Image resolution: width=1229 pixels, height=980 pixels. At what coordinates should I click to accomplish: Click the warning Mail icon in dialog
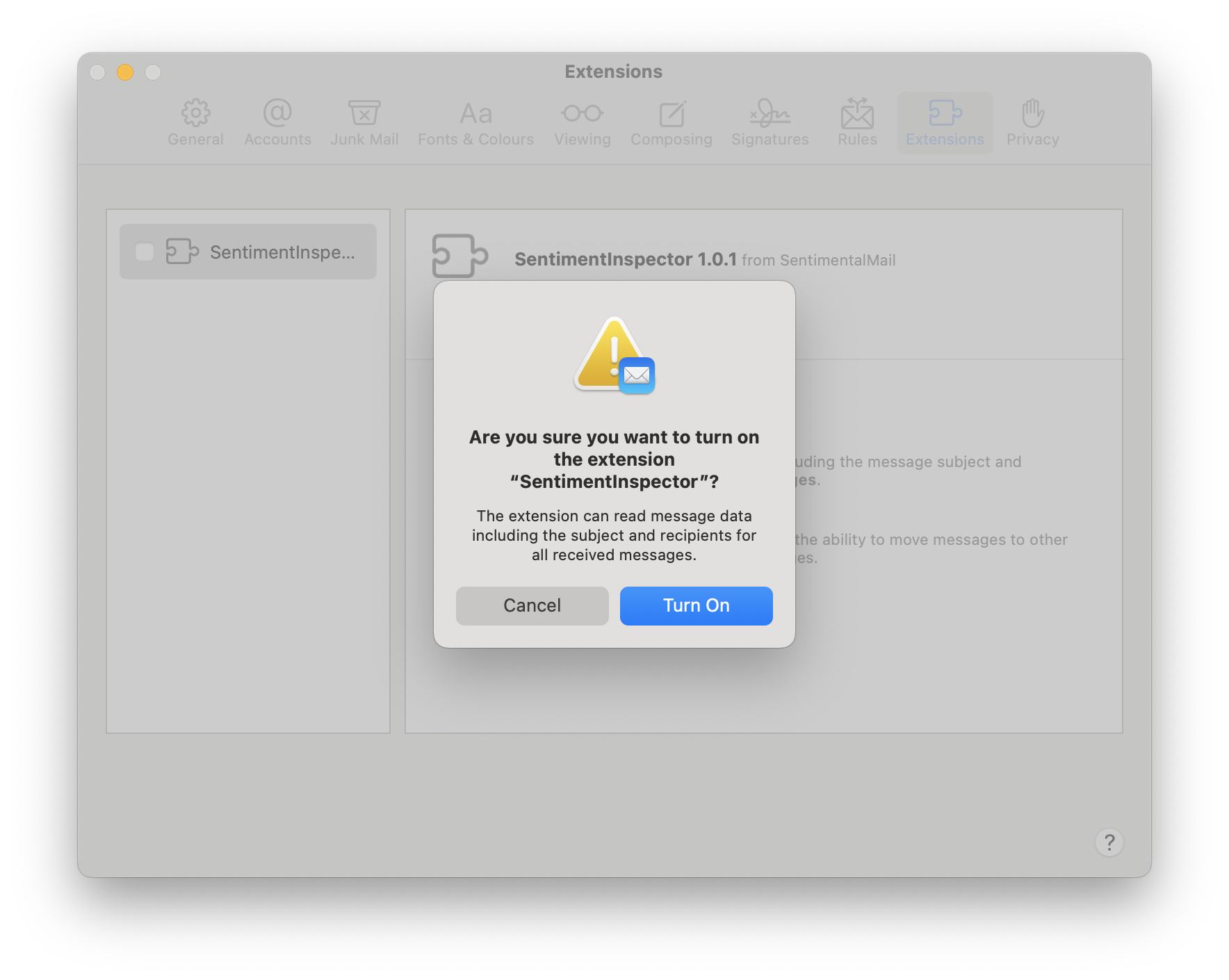coord(614,356)
